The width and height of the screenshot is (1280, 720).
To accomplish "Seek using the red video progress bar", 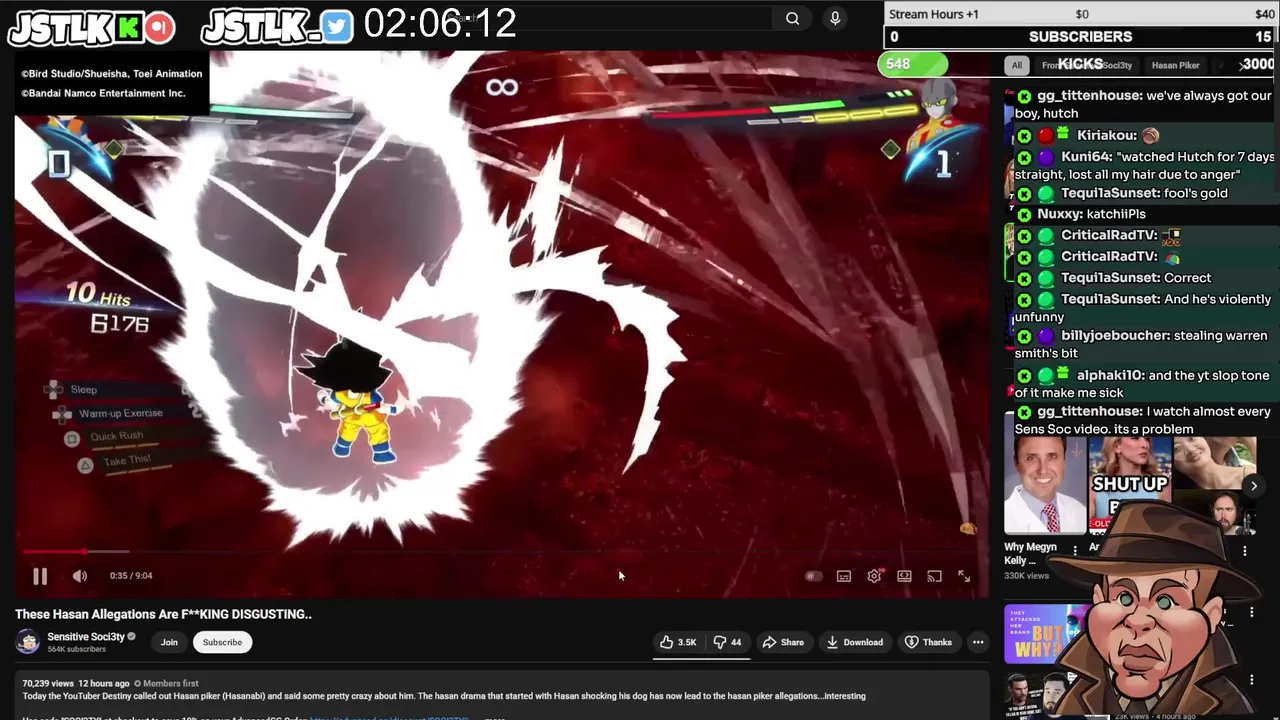I will pyautogui.click(x=500, y=551).
